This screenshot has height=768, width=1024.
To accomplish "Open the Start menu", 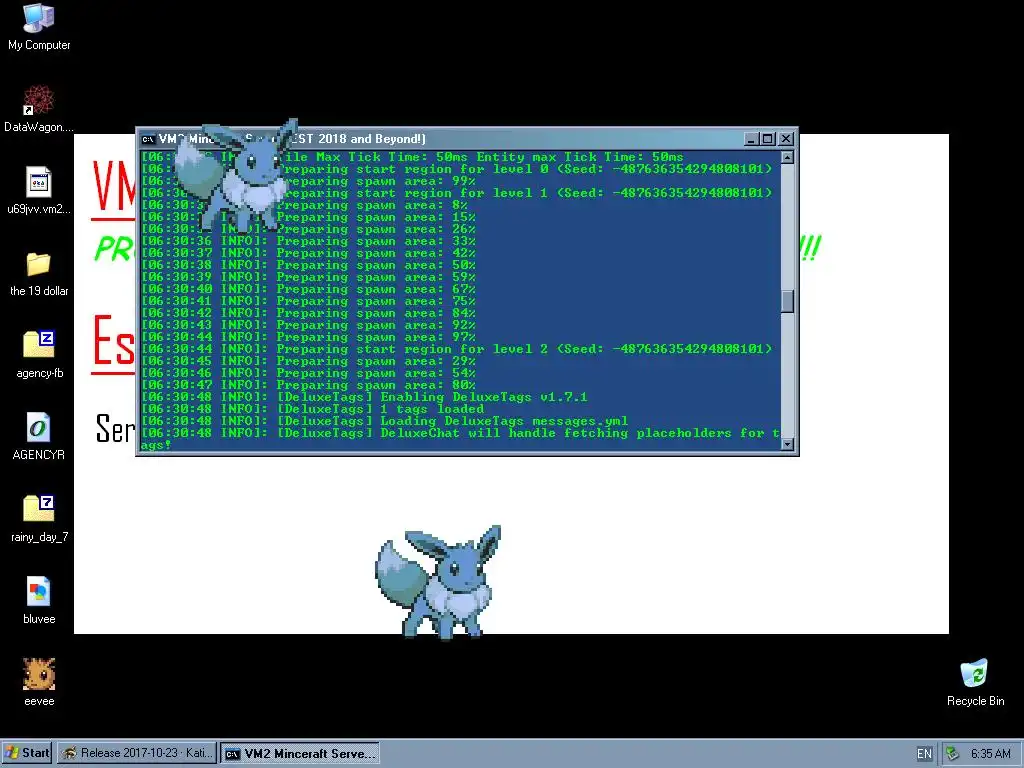I will pos(27,753).
